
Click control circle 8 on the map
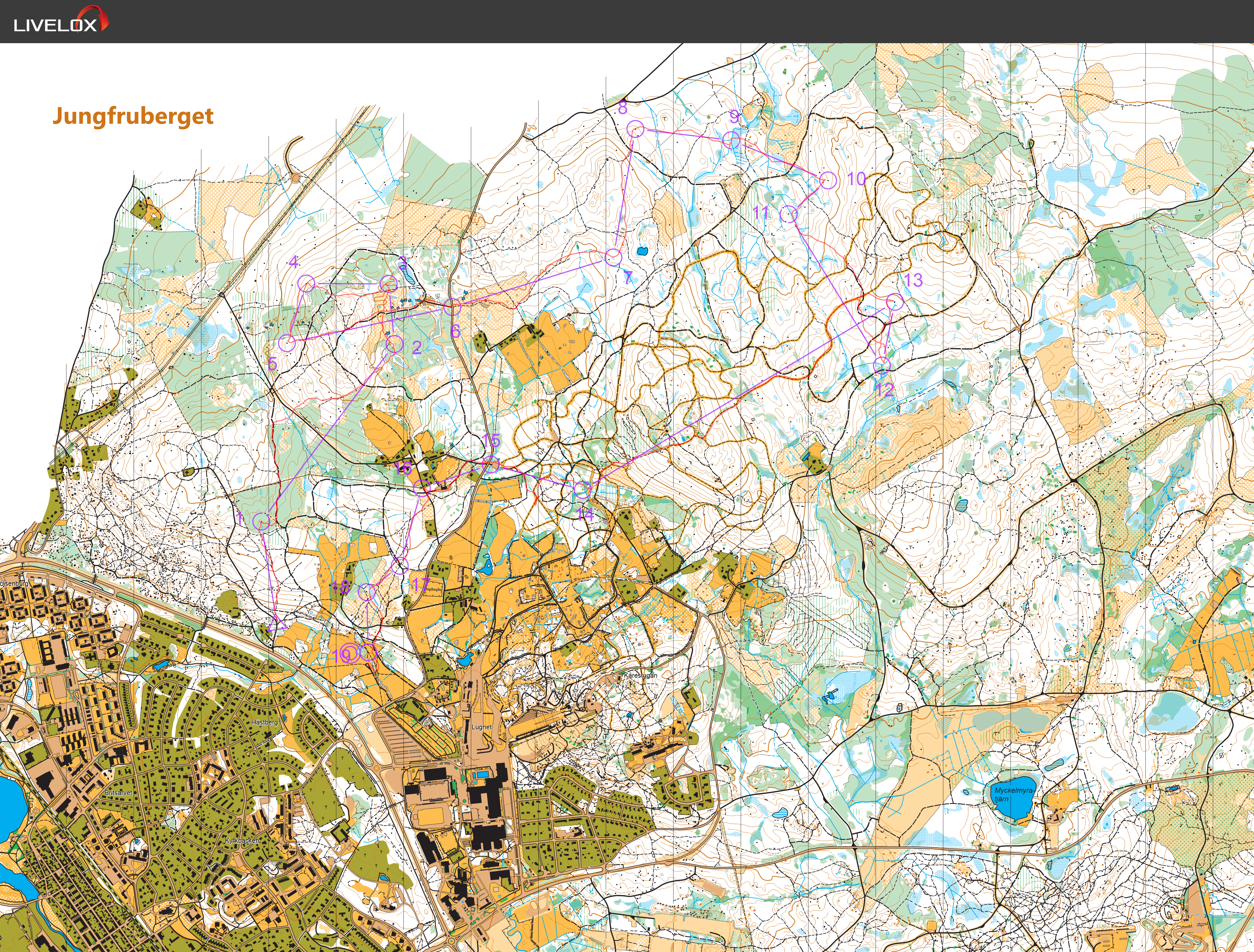pyautogui.click(x=636, y=129)
